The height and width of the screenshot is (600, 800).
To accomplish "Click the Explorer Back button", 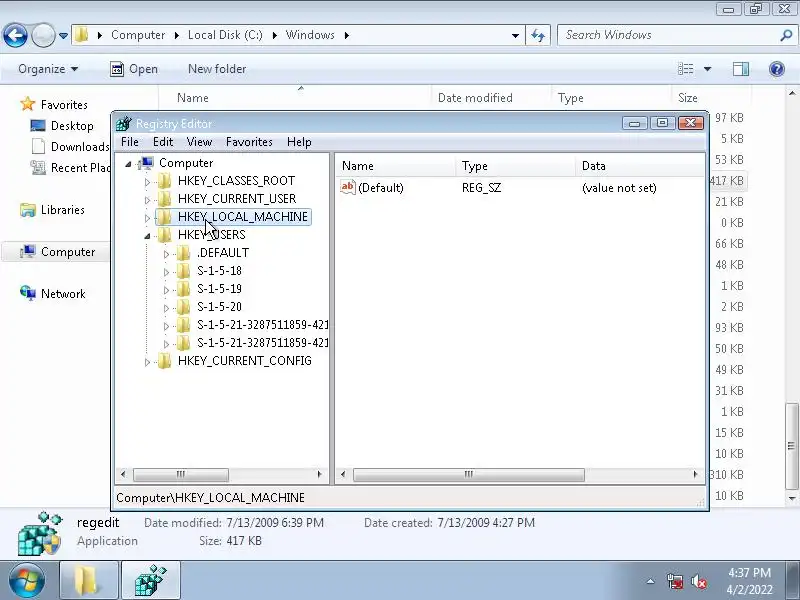I will point(15,36).
